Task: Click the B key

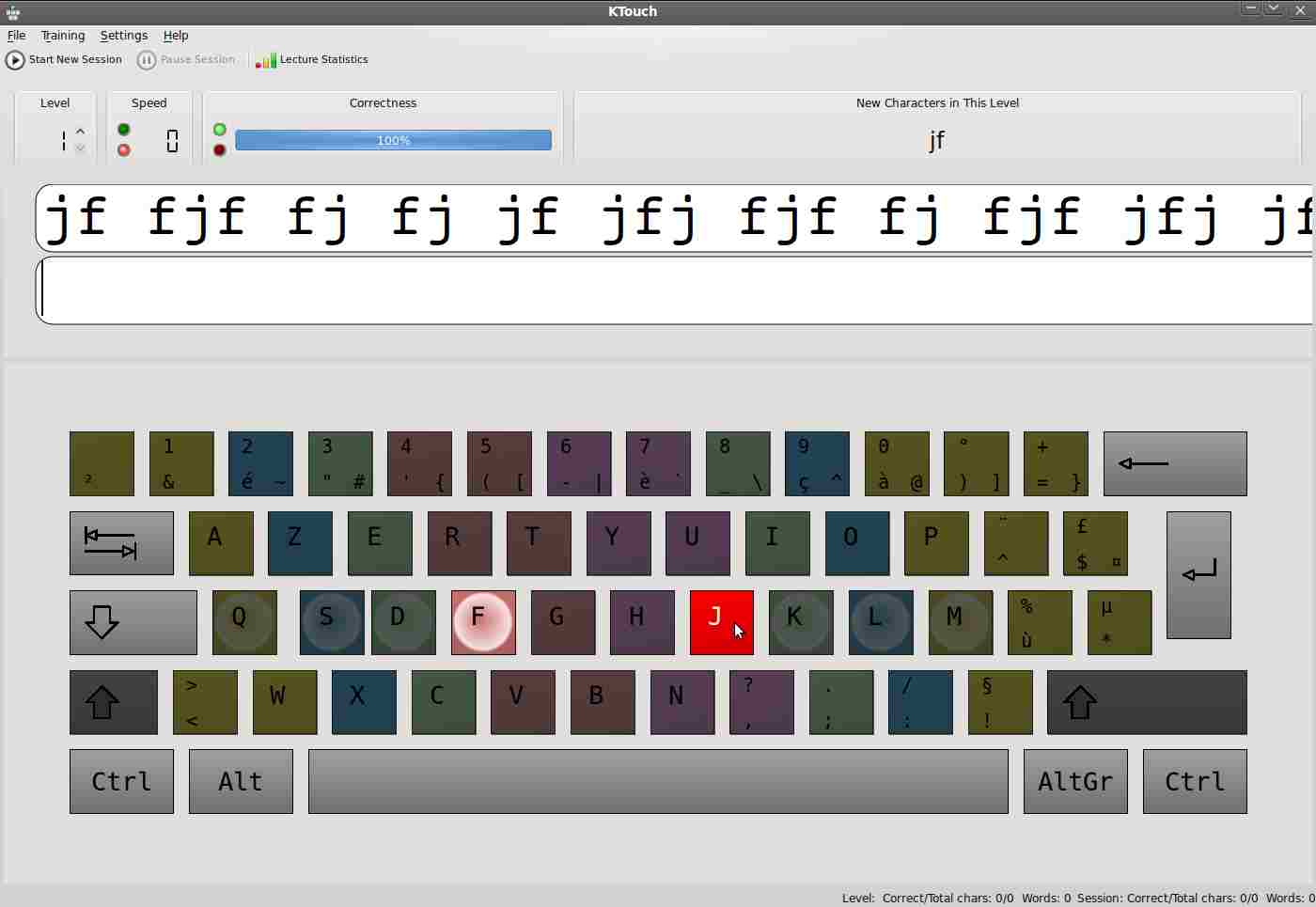Action: tap(603, 702)
